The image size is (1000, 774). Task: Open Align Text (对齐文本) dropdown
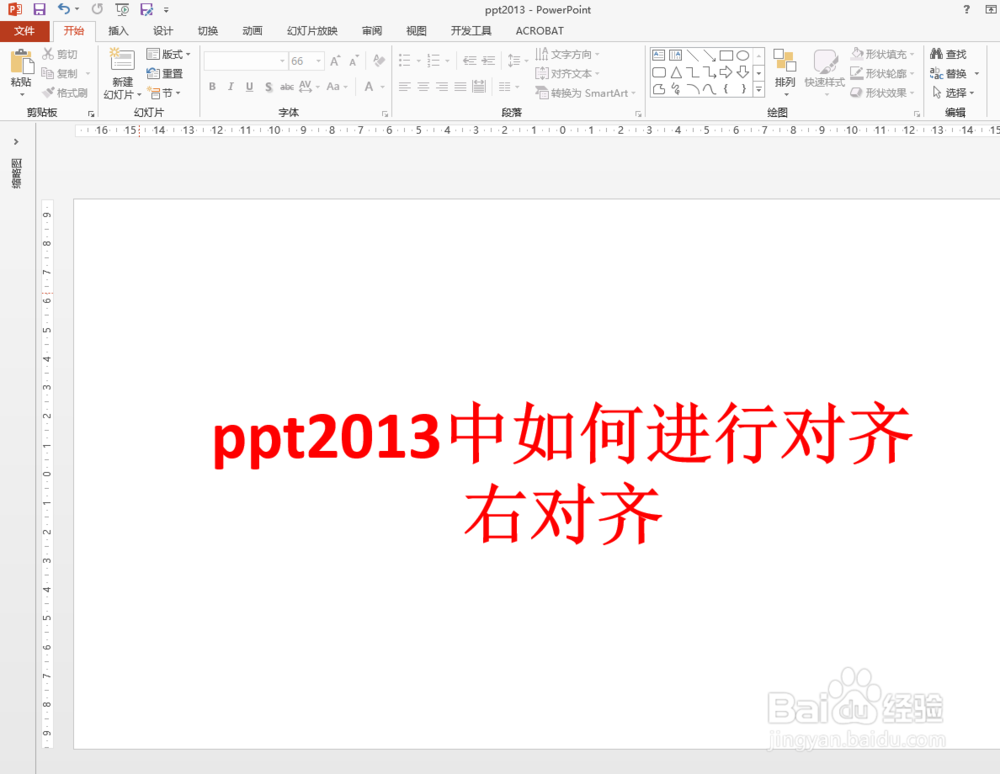tap(568, 73)
